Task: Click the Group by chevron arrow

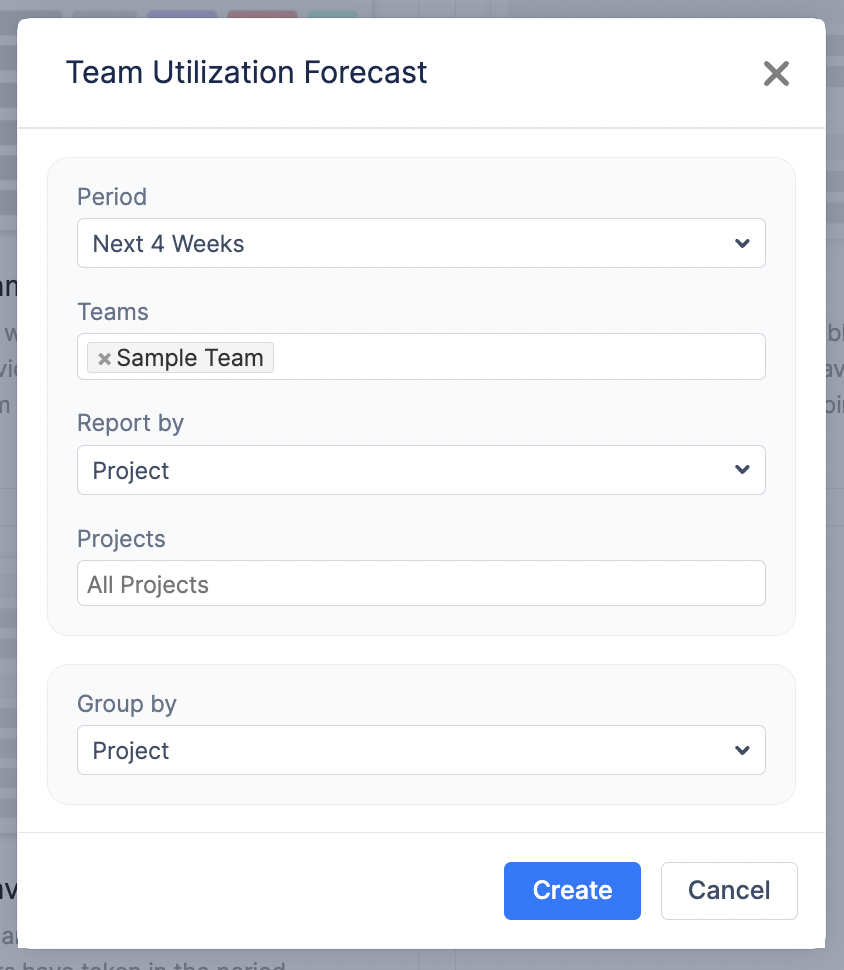Action: click(x=742, y=750)
